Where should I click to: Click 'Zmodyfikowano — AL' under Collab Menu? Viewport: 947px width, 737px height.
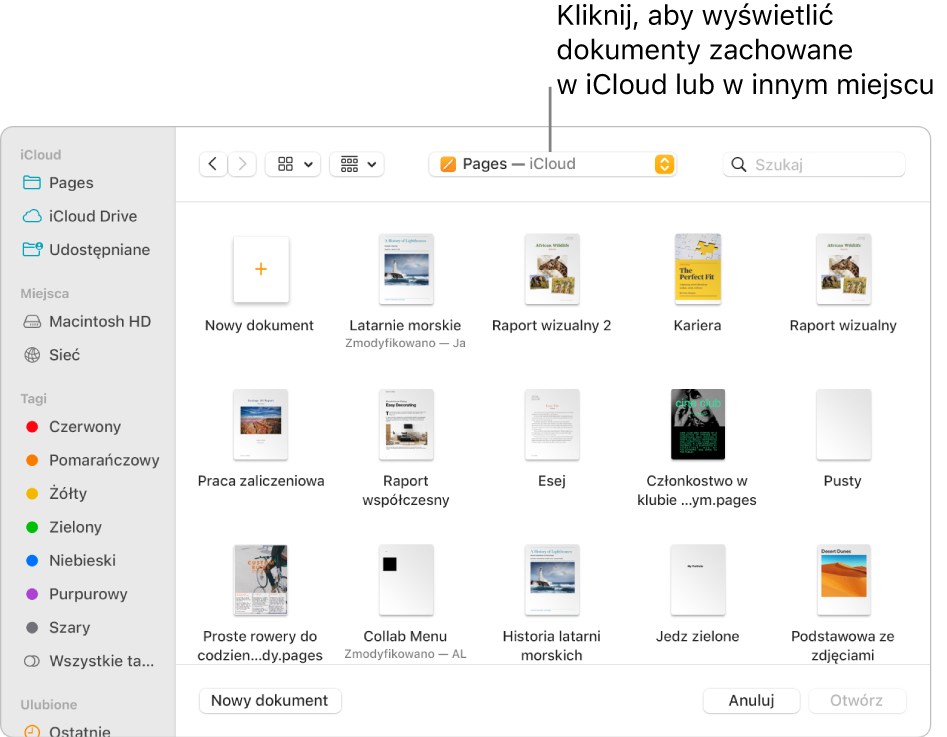pos(405,654)
